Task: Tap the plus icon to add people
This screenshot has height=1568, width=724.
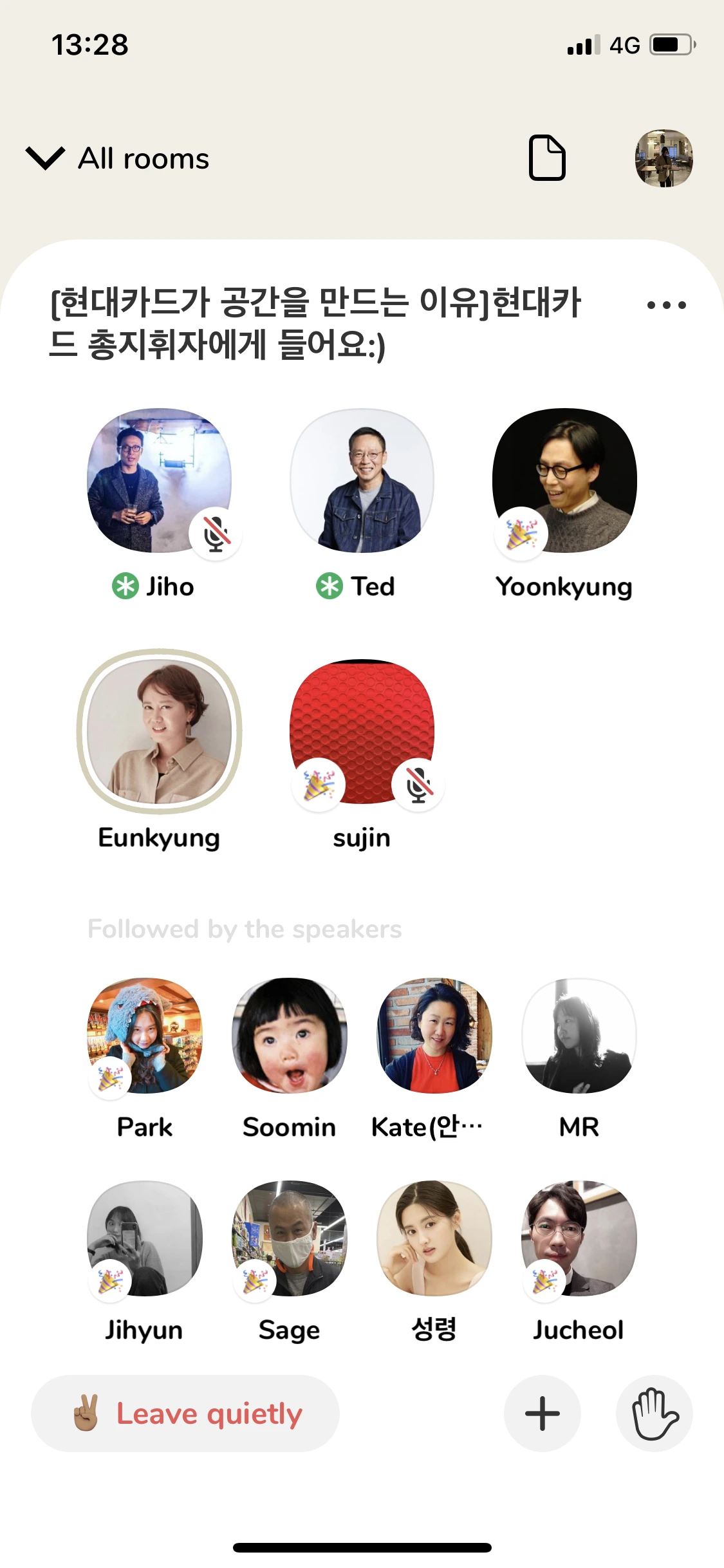Action: point(543,1414)
